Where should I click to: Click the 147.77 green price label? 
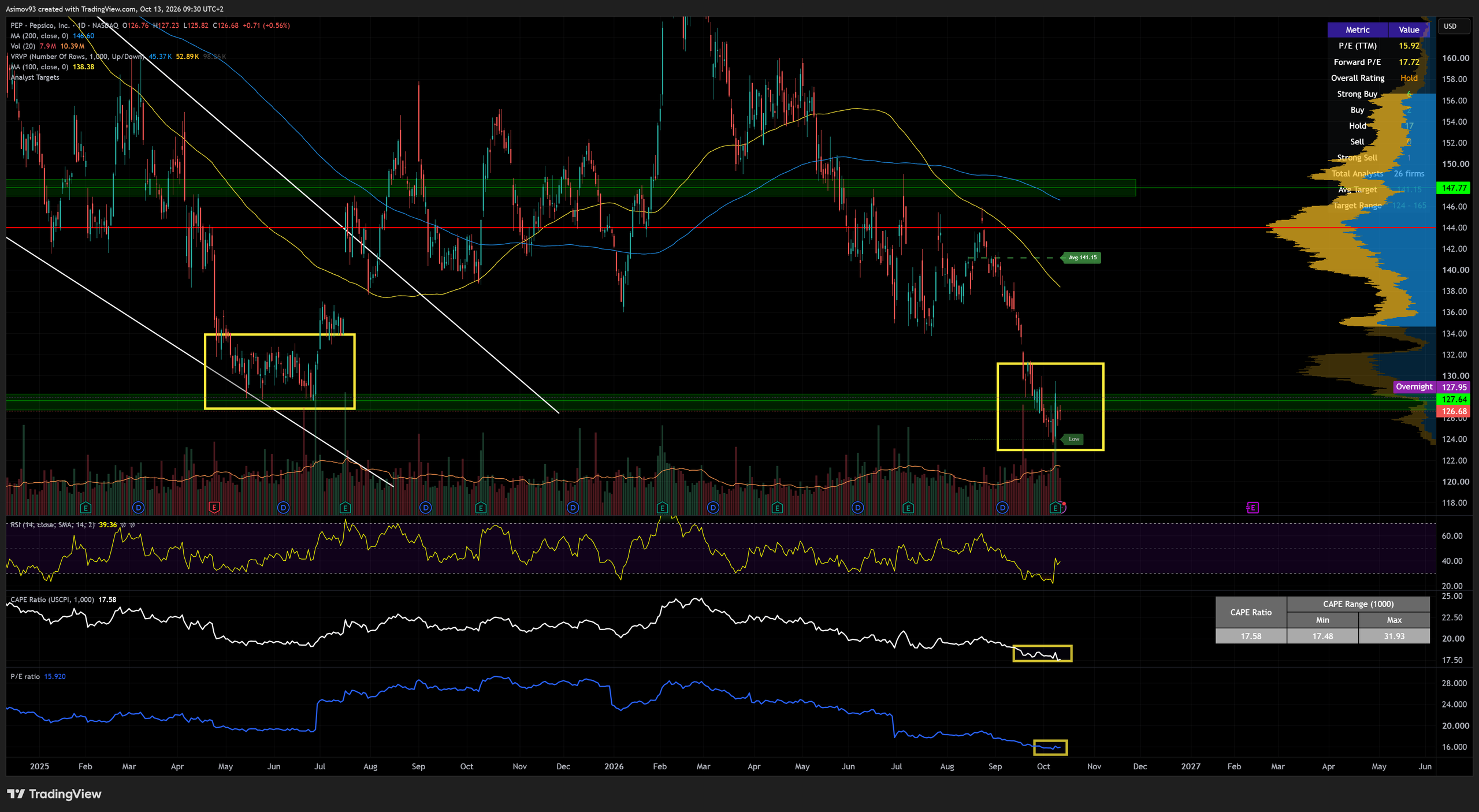coord(1454,188)
